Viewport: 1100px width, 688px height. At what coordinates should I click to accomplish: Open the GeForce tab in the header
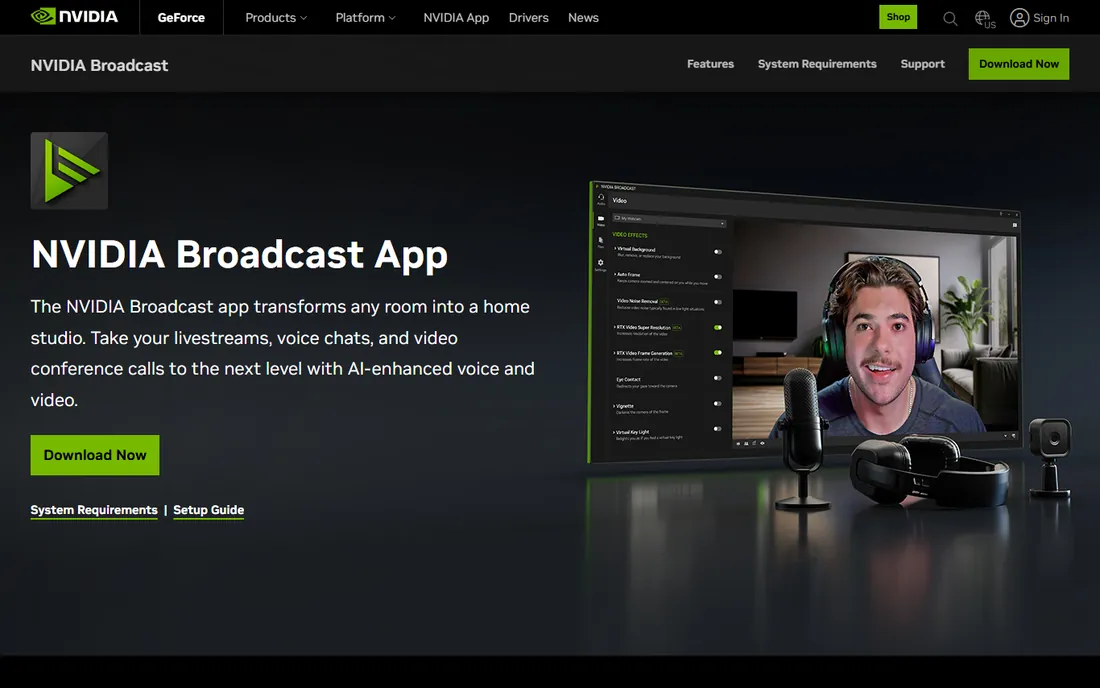pos(181,18)
